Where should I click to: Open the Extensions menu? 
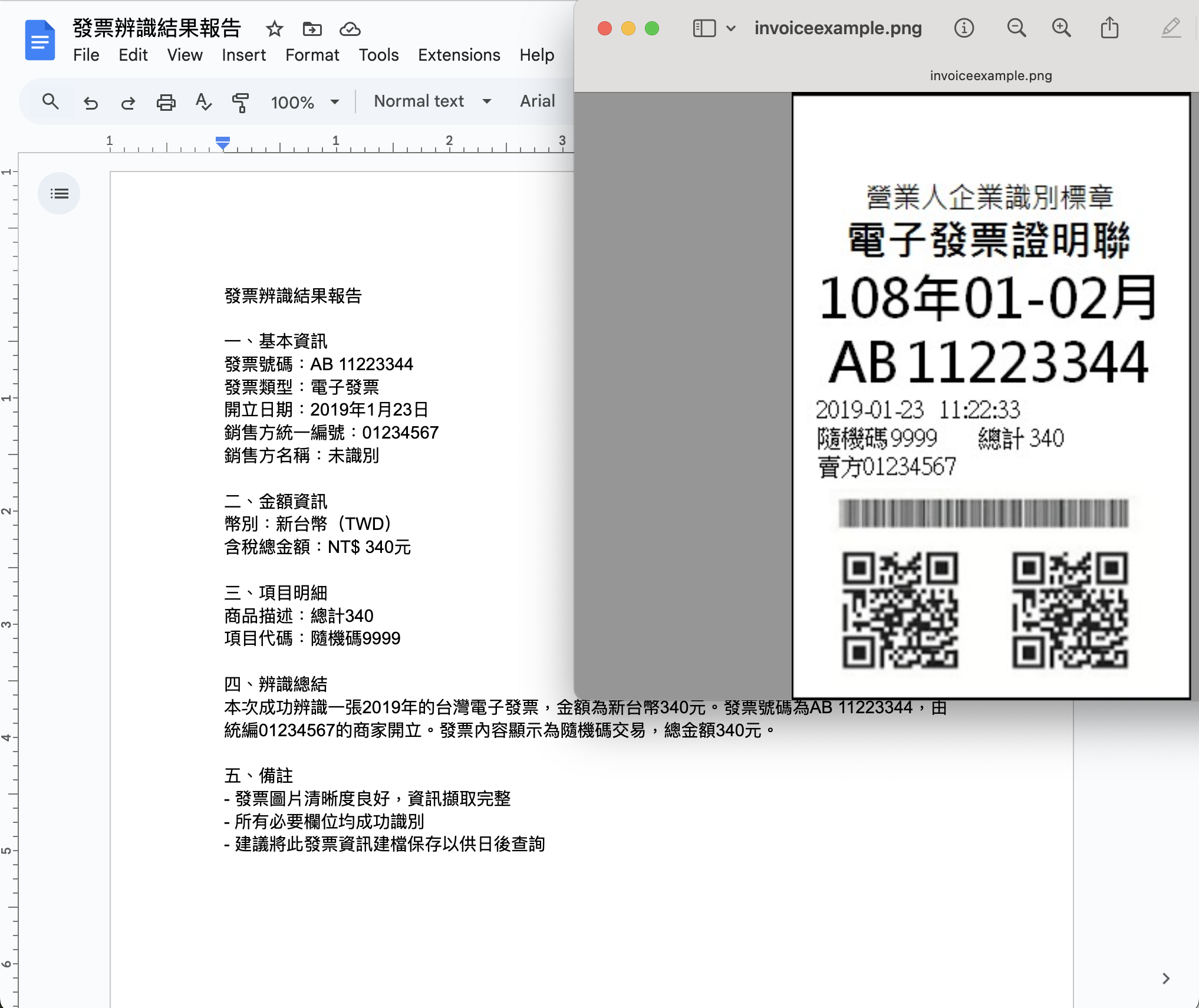pos(459,55)
